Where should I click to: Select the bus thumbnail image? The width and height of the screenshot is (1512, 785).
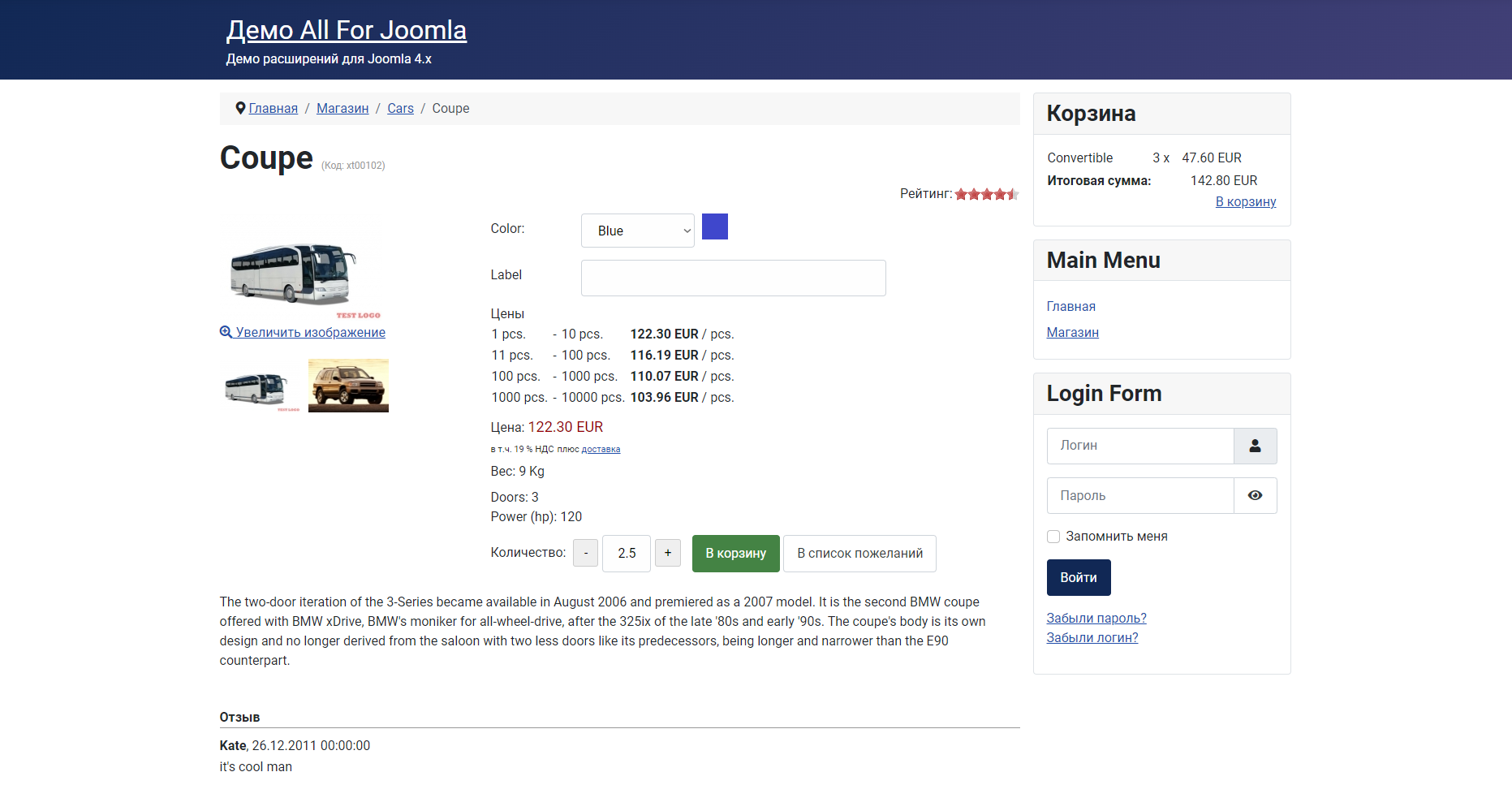pos(260,389)
